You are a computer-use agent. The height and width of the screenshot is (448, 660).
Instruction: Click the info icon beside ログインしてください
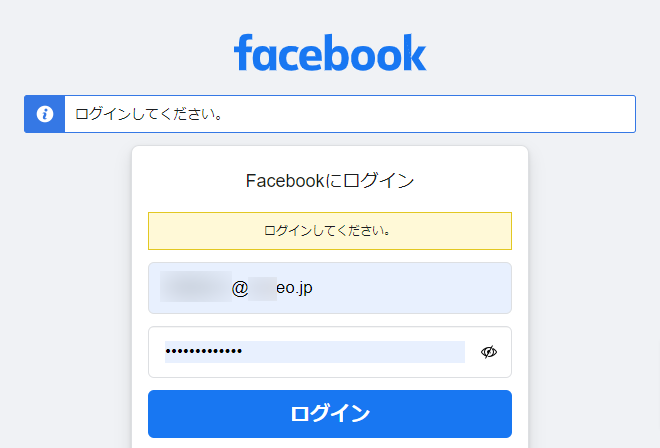click(45, 114)
